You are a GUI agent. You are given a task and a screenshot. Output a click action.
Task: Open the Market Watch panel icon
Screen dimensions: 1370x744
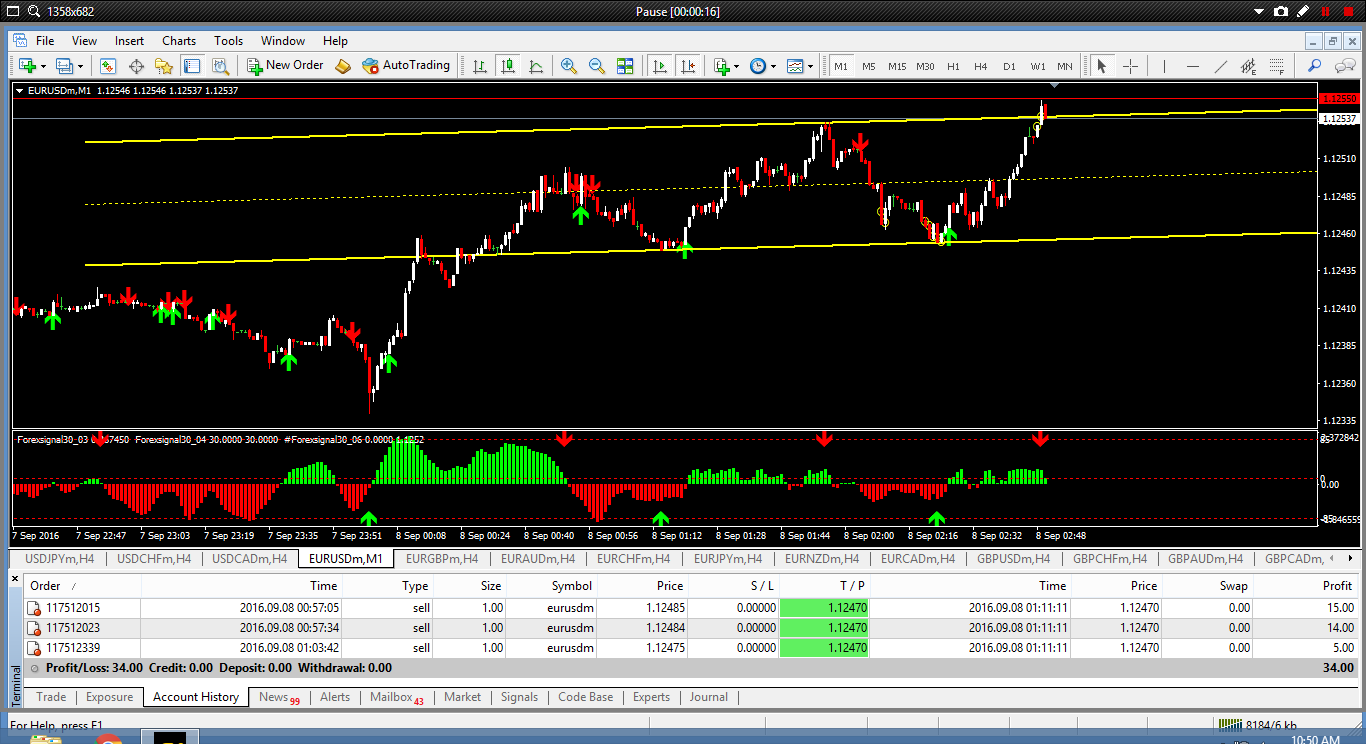coord(108,66)
